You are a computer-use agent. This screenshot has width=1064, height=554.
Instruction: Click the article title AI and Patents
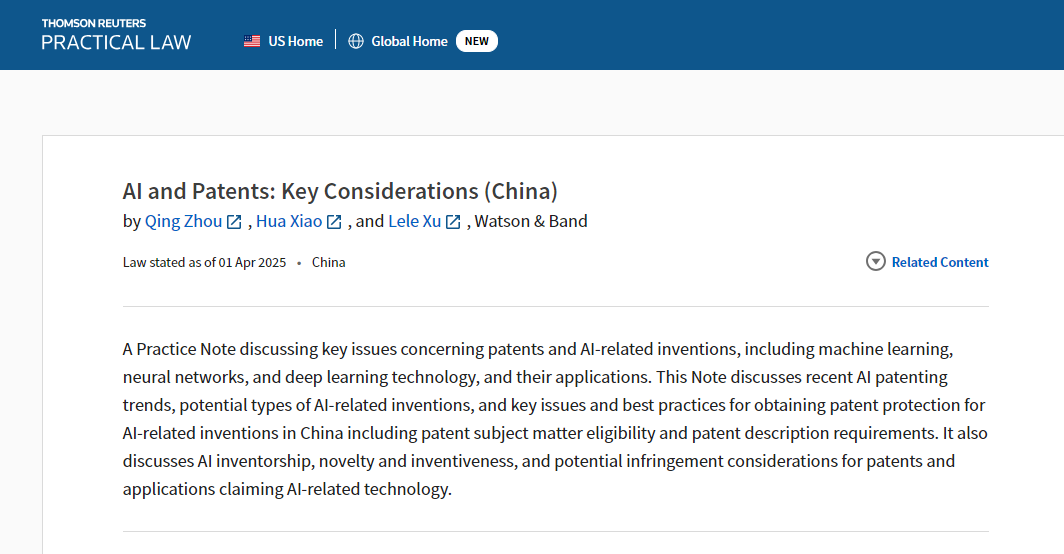point(340,191)
